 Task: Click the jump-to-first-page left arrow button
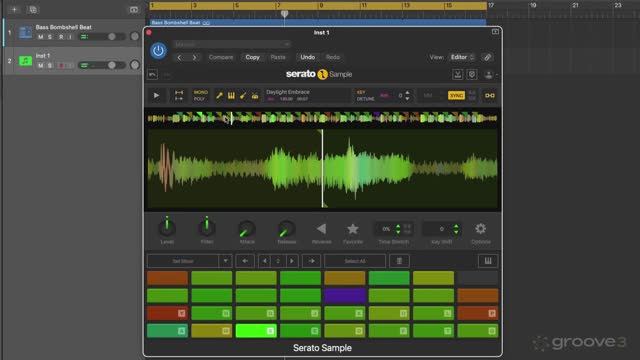tap(245, 261)
